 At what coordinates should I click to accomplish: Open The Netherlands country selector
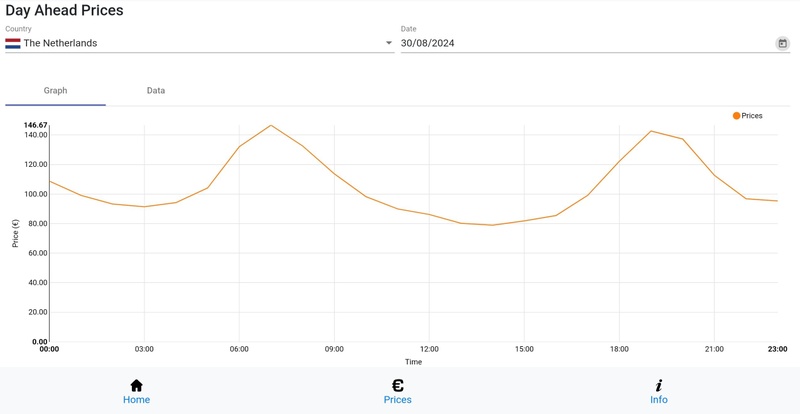[200, 43]
